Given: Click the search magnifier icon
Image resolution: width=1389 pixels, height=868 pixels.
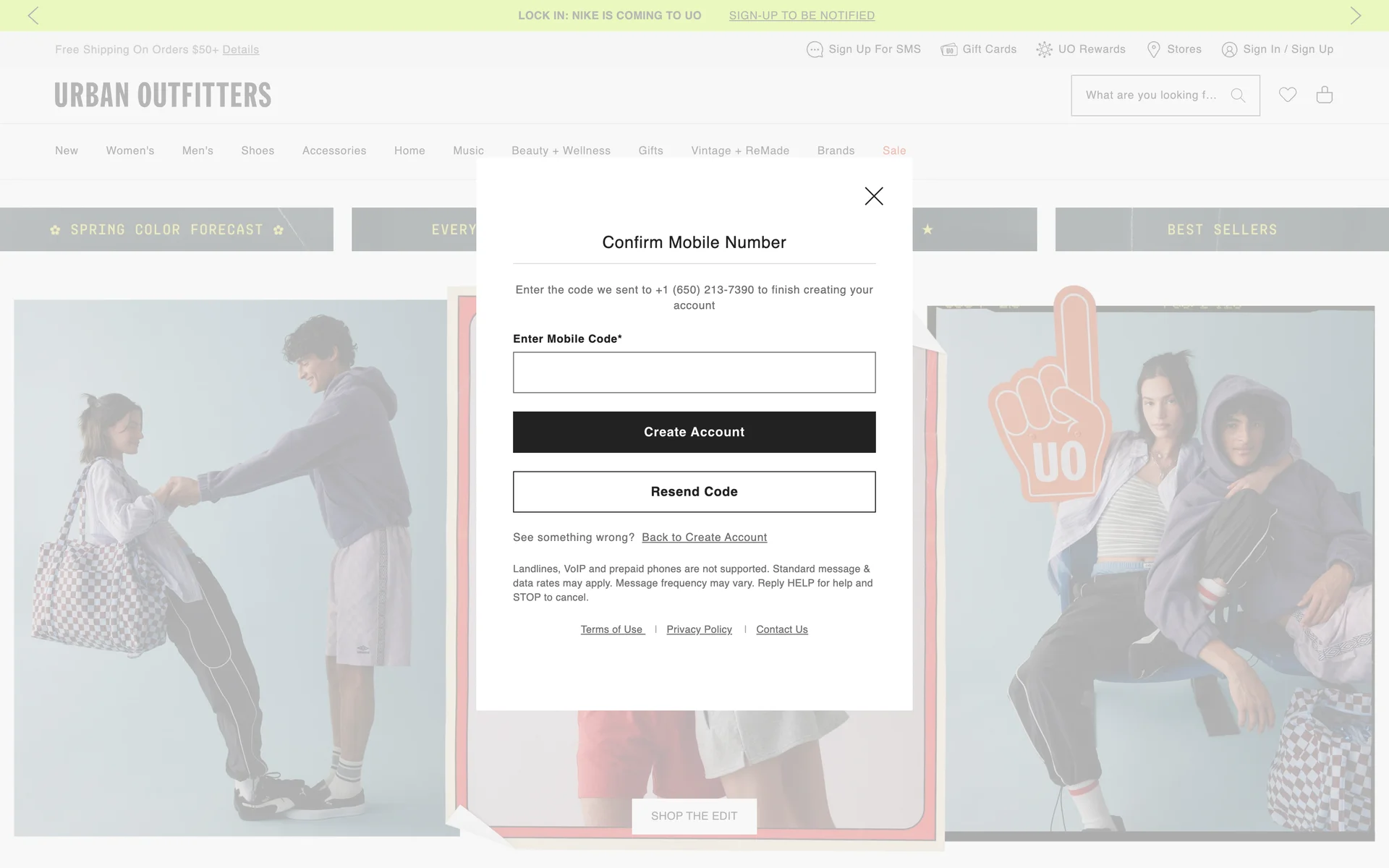Looking at the screenshot, I should pos(1238,95).
